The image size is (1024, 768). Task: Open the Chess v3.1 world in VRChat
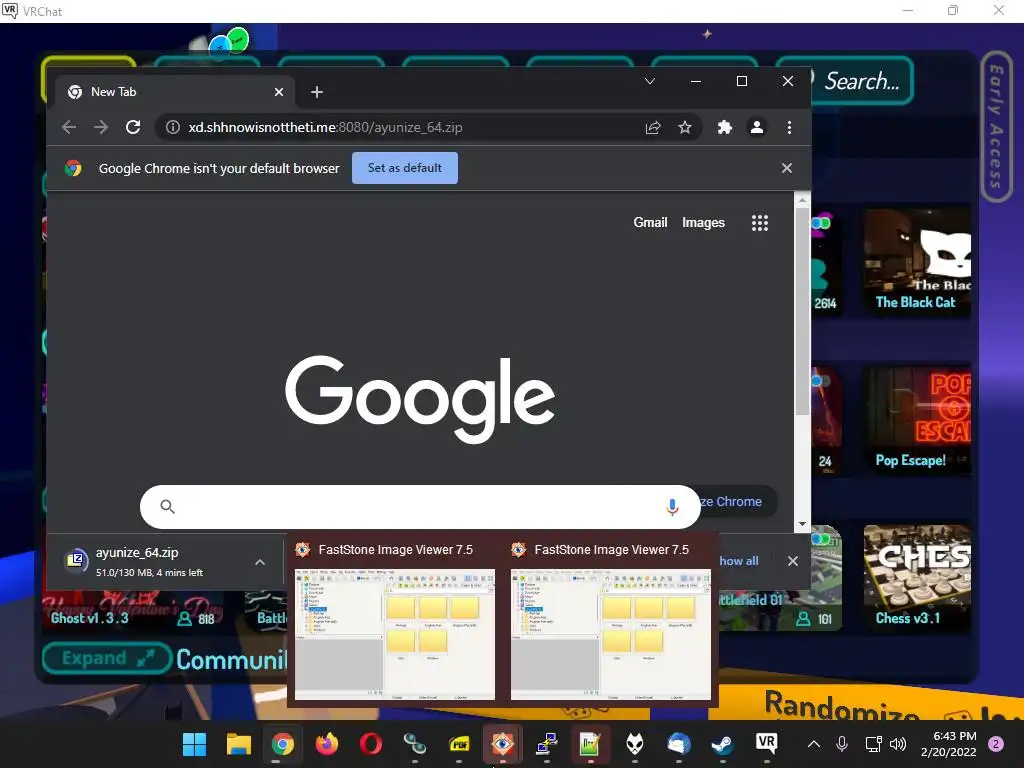coord(917,578)
